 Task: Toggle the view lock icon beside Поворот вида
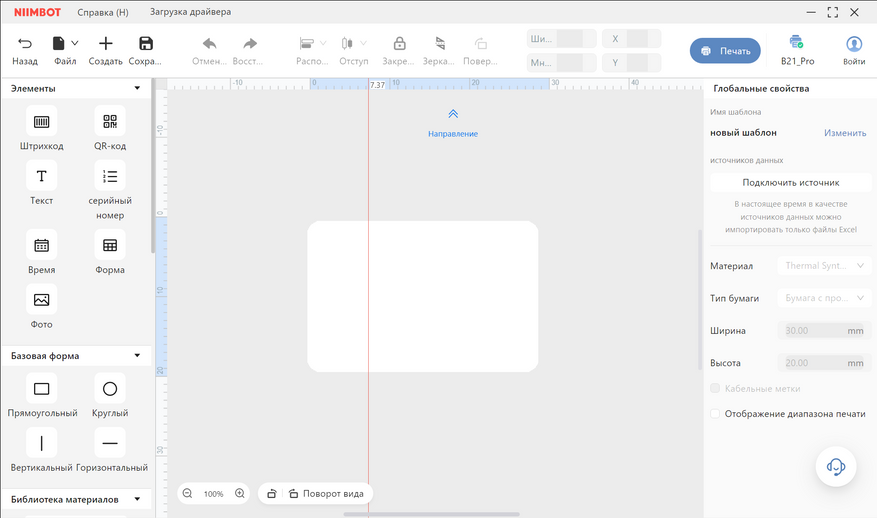271,493
